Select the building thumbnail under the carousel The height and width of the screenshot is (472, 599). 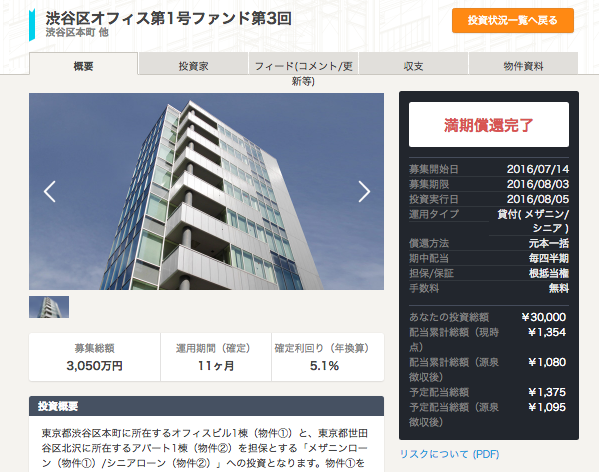(49, 307)
